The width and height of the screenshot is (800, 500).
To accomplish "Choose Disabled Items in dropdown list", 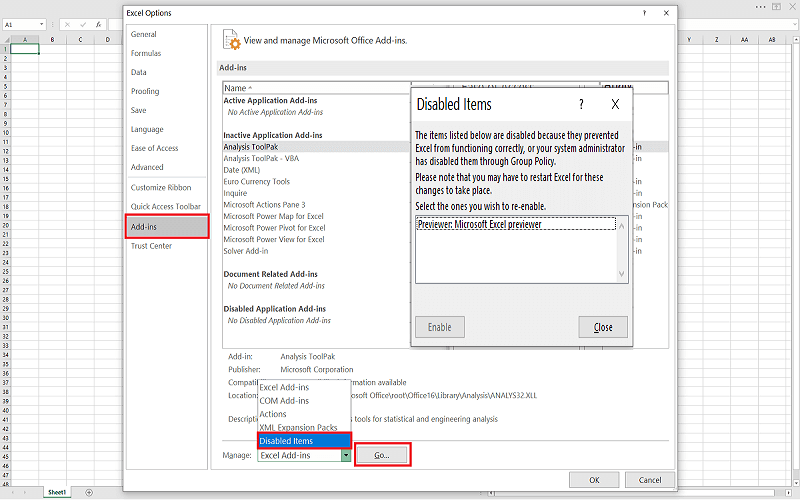I will click(304, 441).
